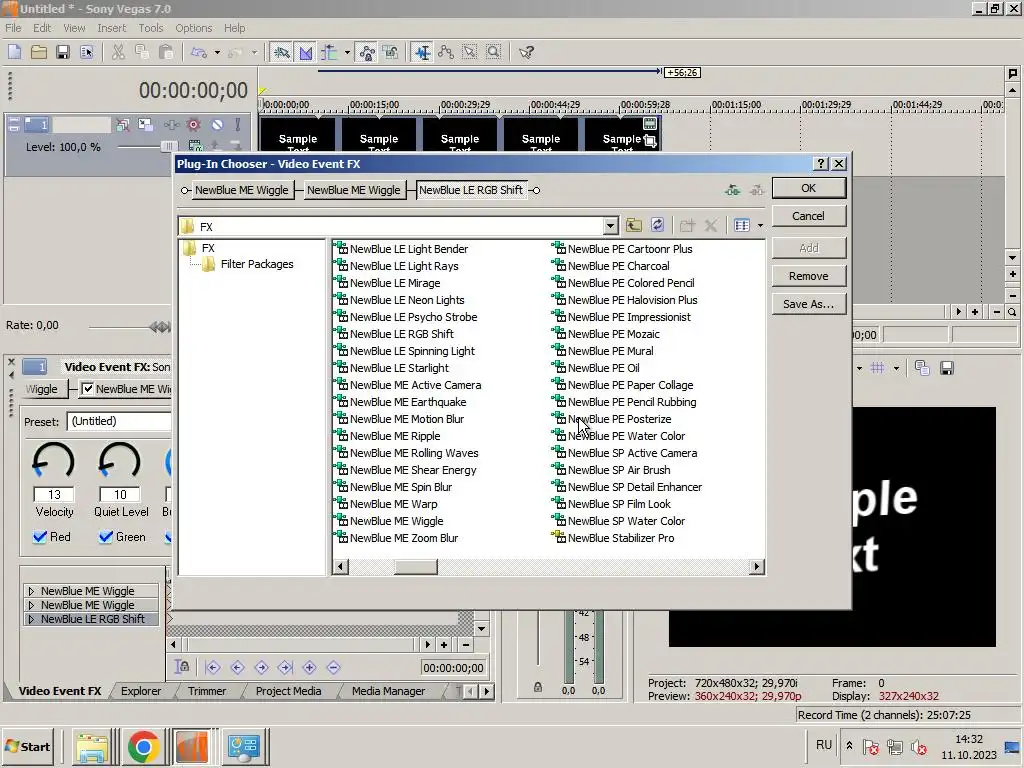Click the Refresh icon in Plug-In Chooser
Screen dimensions: 1024x768
[x=658, y=225]
